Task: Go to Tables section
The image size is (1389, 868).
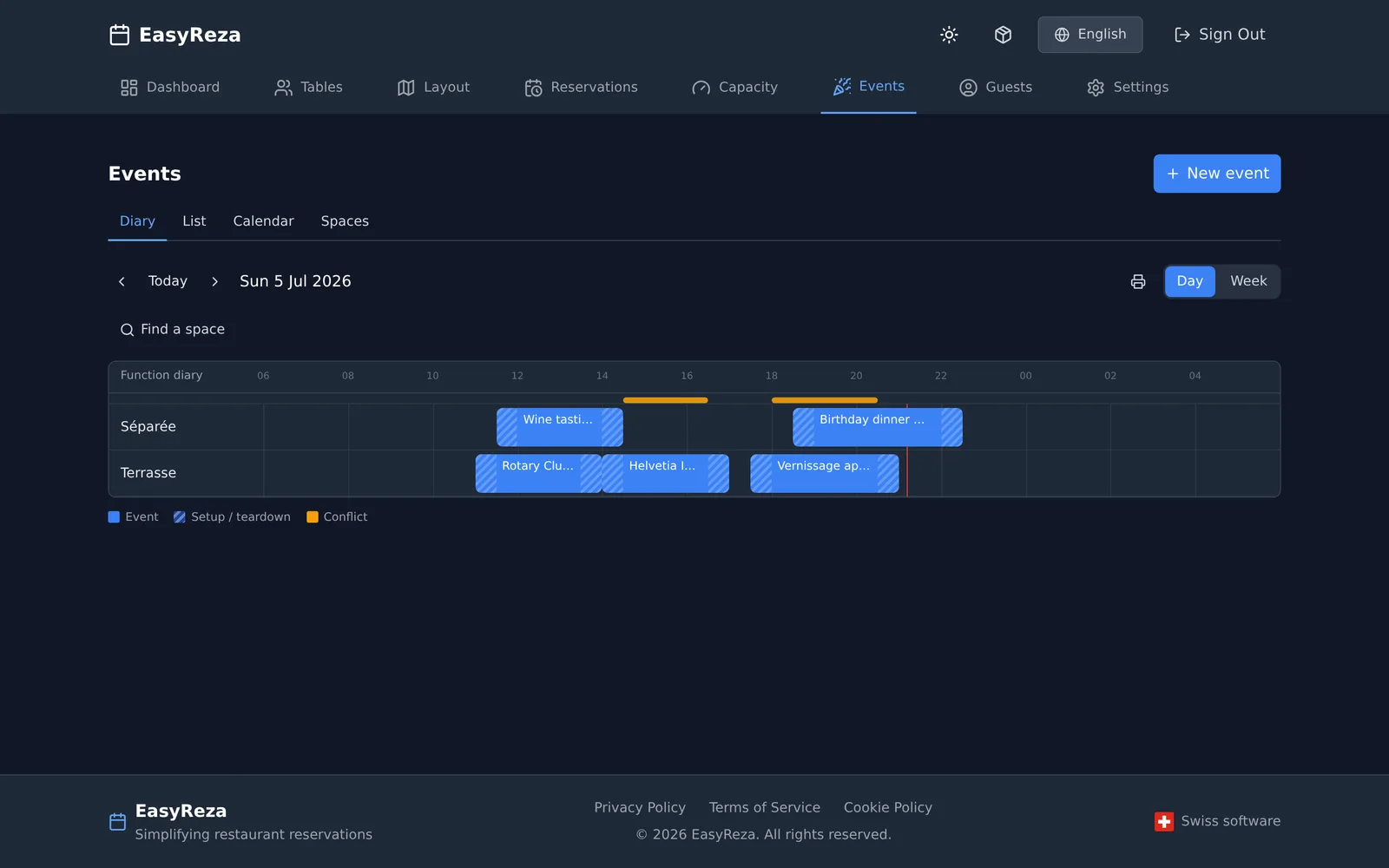Action: pyautogui.click(x=309, y=87)
